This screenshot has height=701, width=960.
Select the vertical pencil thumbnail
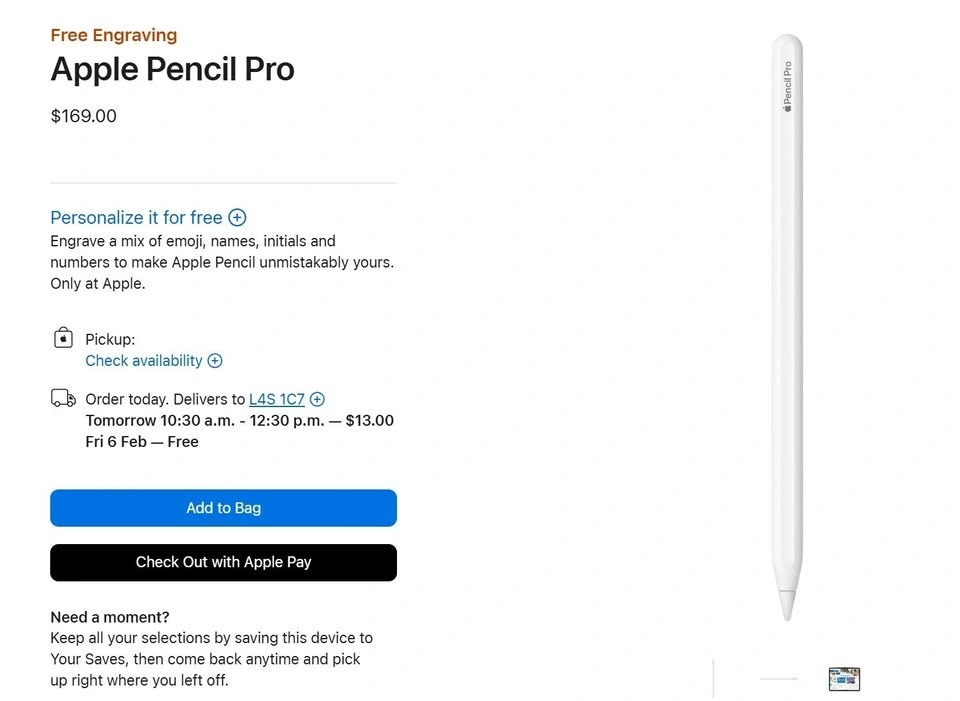(x=713, y=678)
